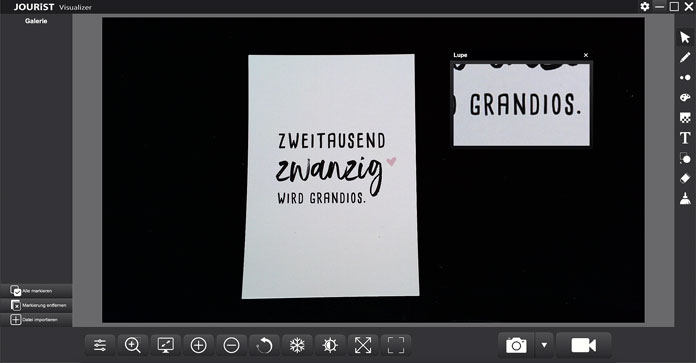Select the pencil drawing tool
Viewport: 696px width, 363px height.
pyautogui.click(x=685, y=57)
